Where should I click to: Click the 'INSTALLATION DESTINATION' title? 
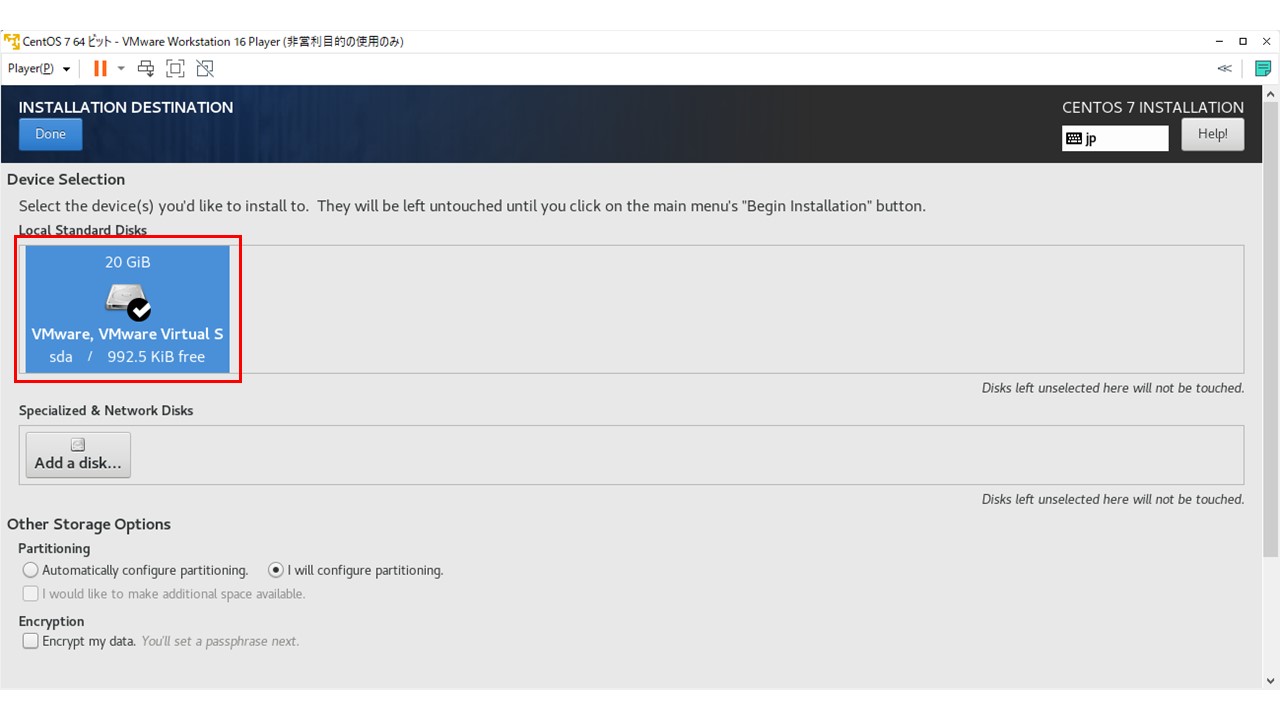(126, 107)
